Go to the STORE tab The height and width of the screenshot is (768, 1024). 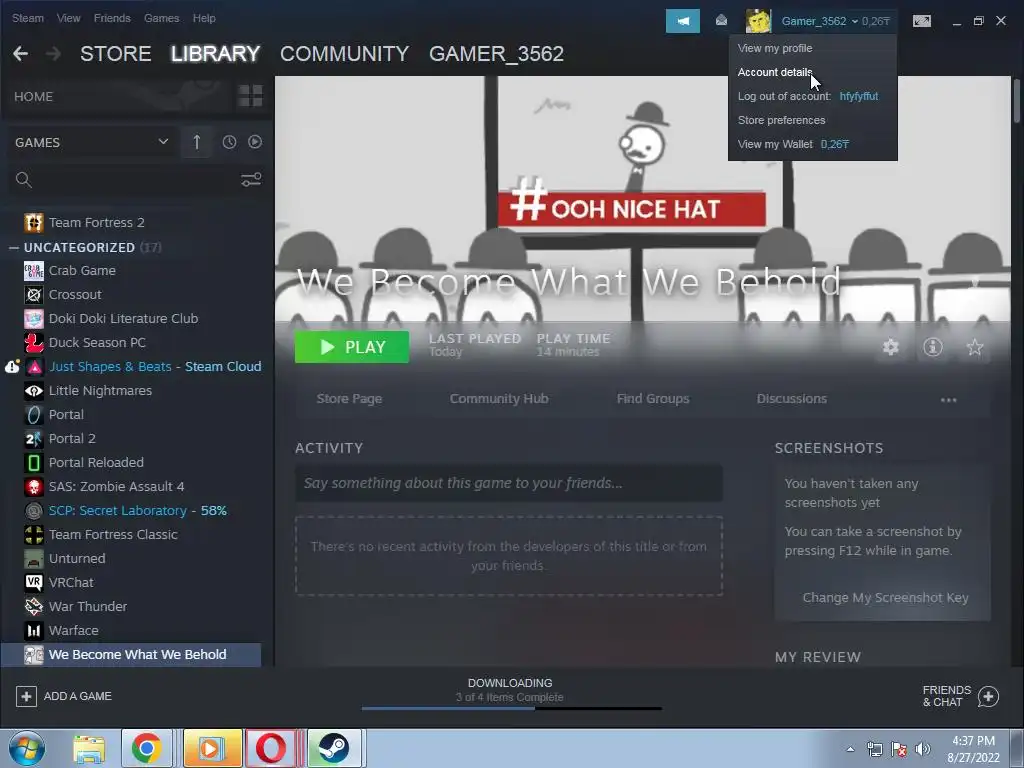[x=116, y=54]
